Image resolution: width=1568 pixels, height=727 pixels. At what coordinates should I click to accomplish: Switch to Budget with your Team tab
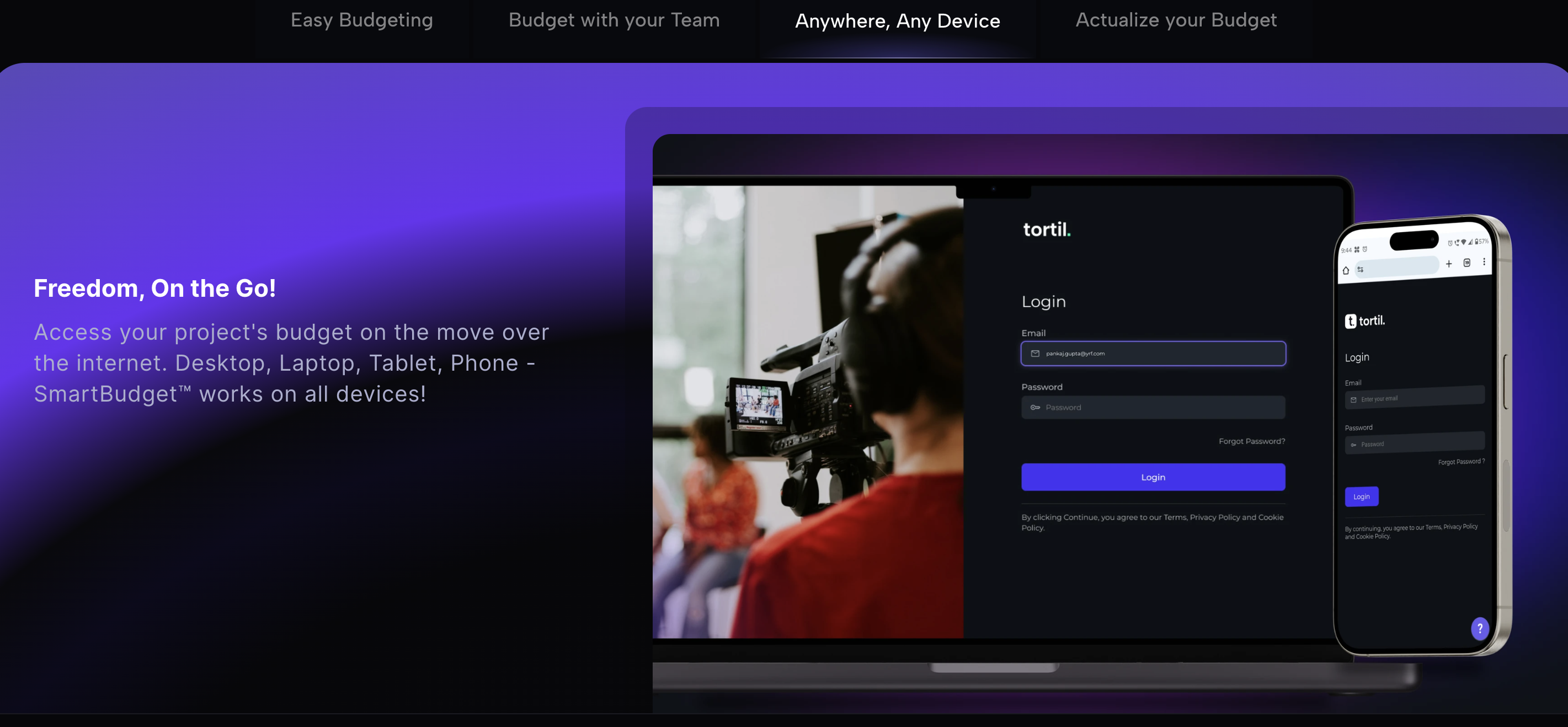click(614, 20)
